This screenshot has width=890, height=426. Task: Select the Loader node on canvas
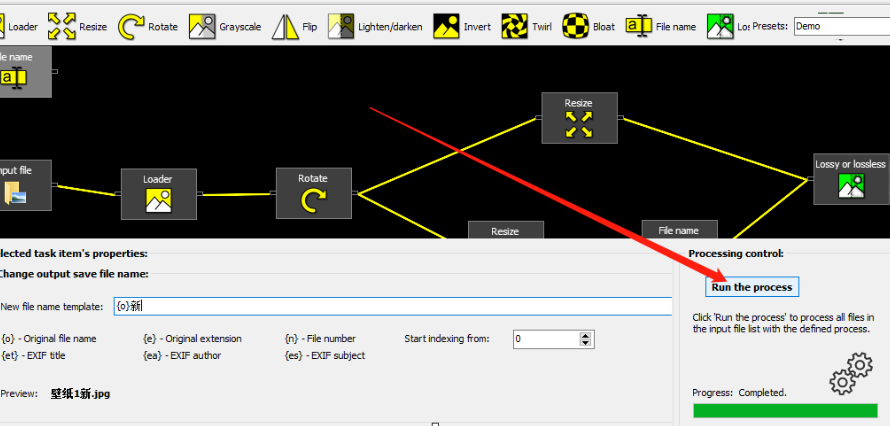pyautogui.click(x=158, y=194)
